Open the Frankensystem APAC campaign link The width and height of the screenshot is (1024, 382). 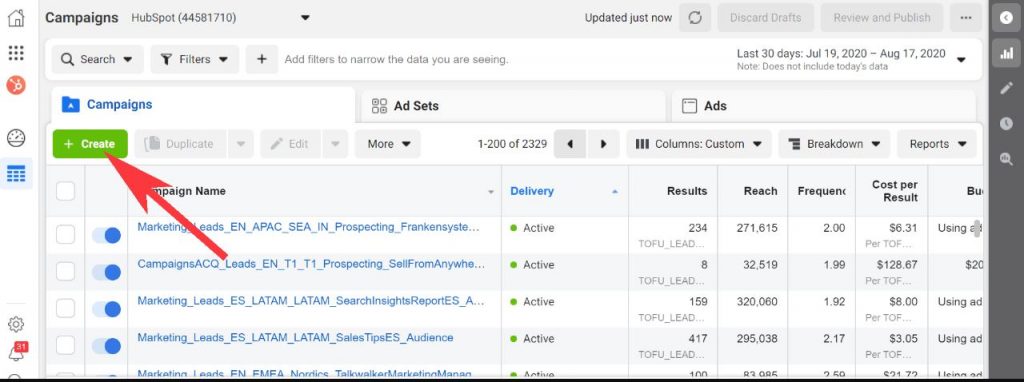[x=308, y=227]
